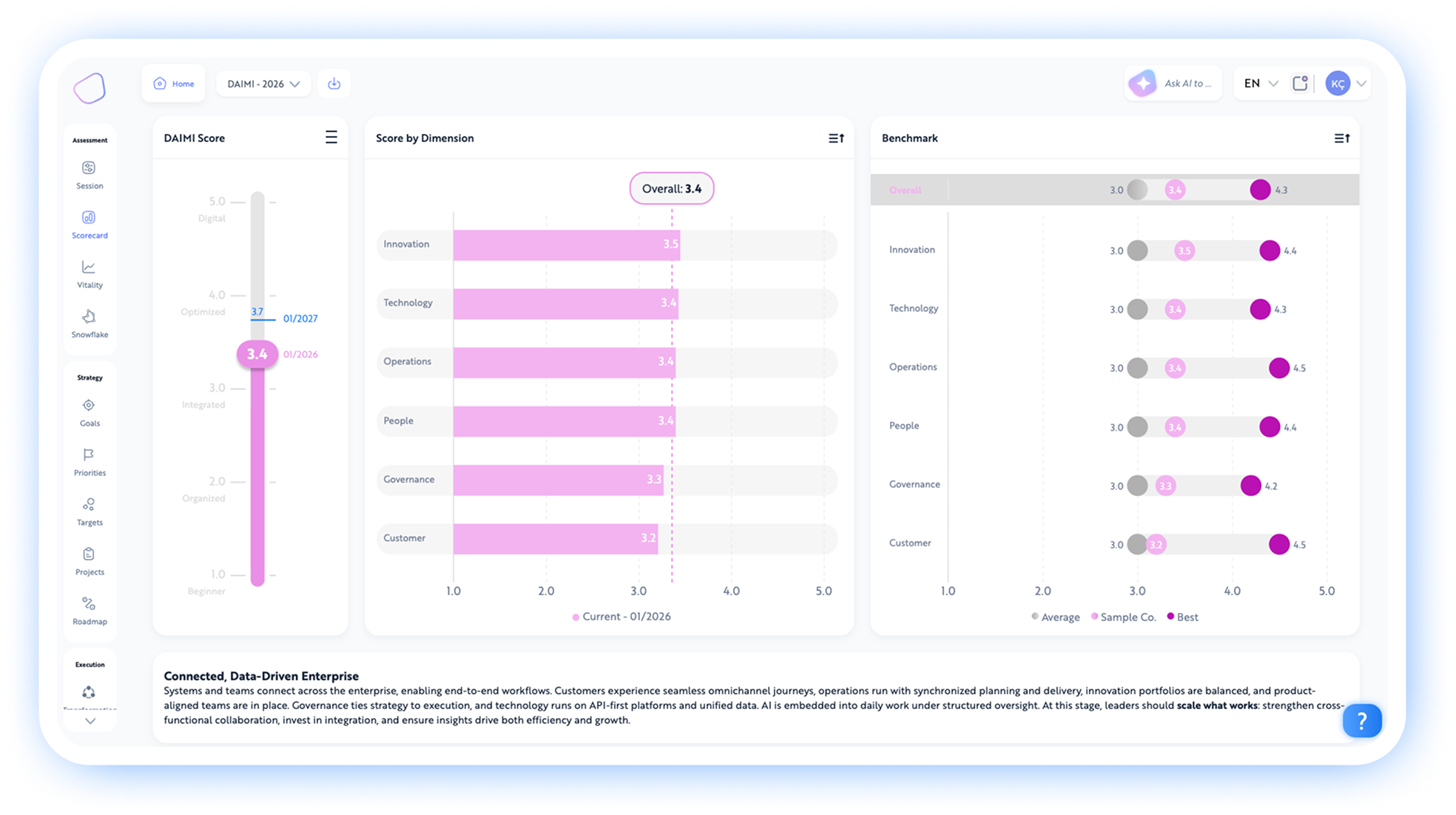Click the Home button
This screenshot has width=1456, height=815.
pos(174,84)
